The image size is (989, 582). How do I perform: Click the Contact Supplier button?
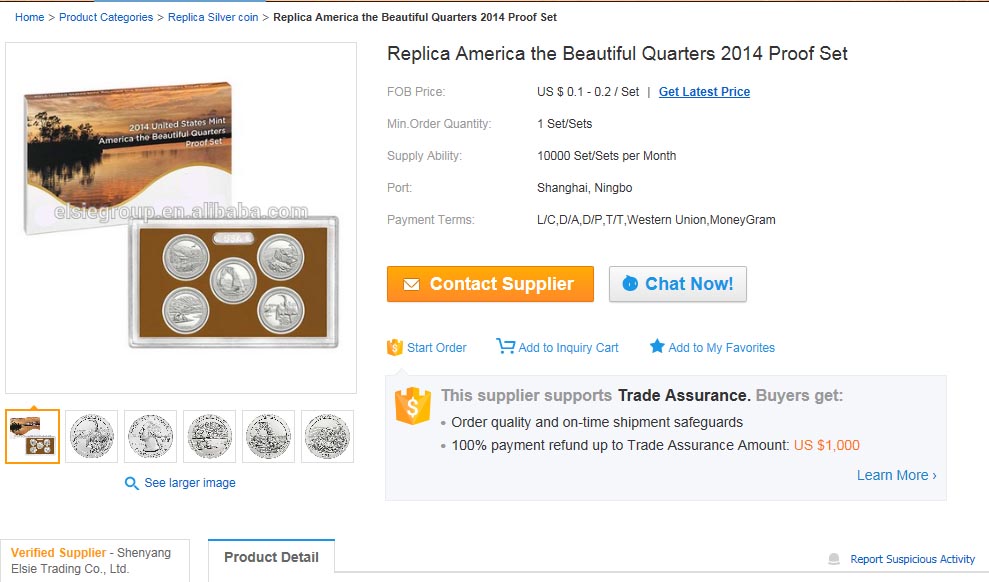(490, 284)
